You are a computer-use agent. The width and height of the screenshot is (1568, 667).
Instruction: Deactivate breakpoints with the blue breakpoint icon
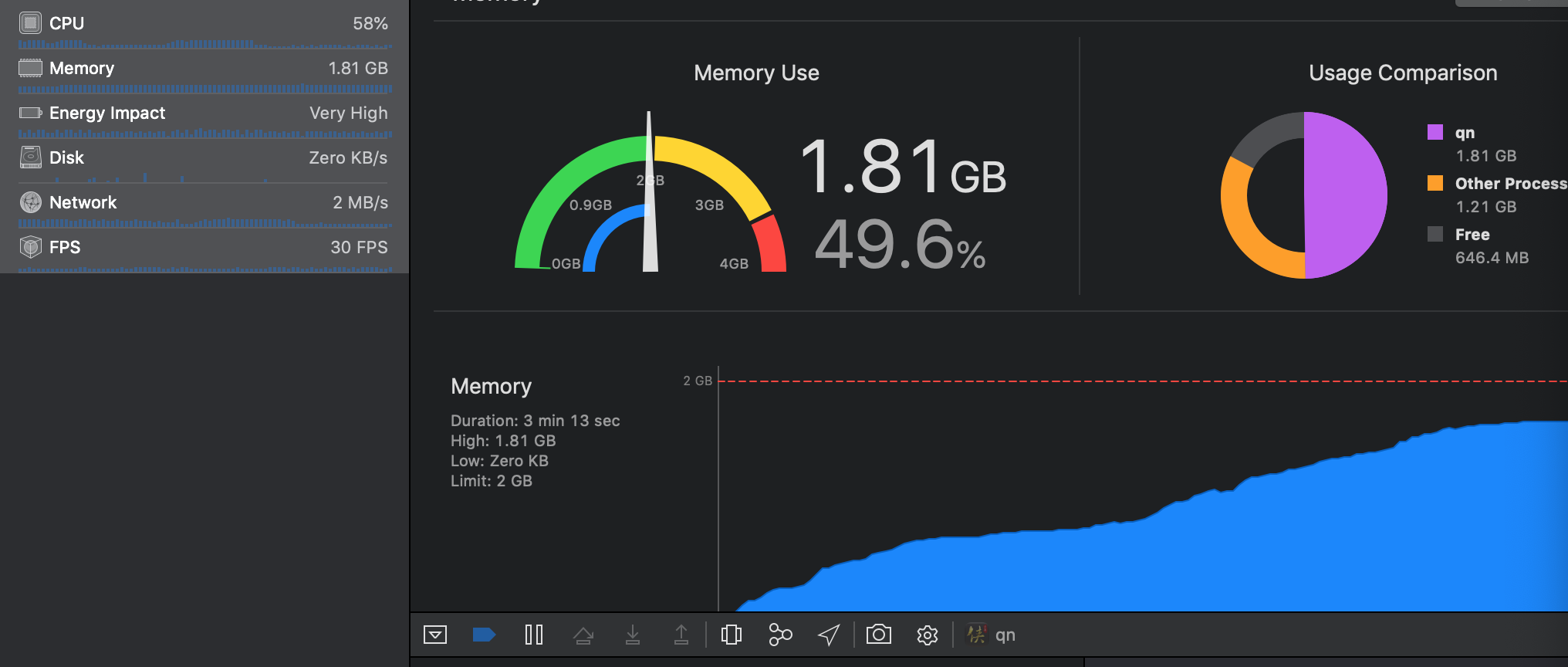coord(484,635)
